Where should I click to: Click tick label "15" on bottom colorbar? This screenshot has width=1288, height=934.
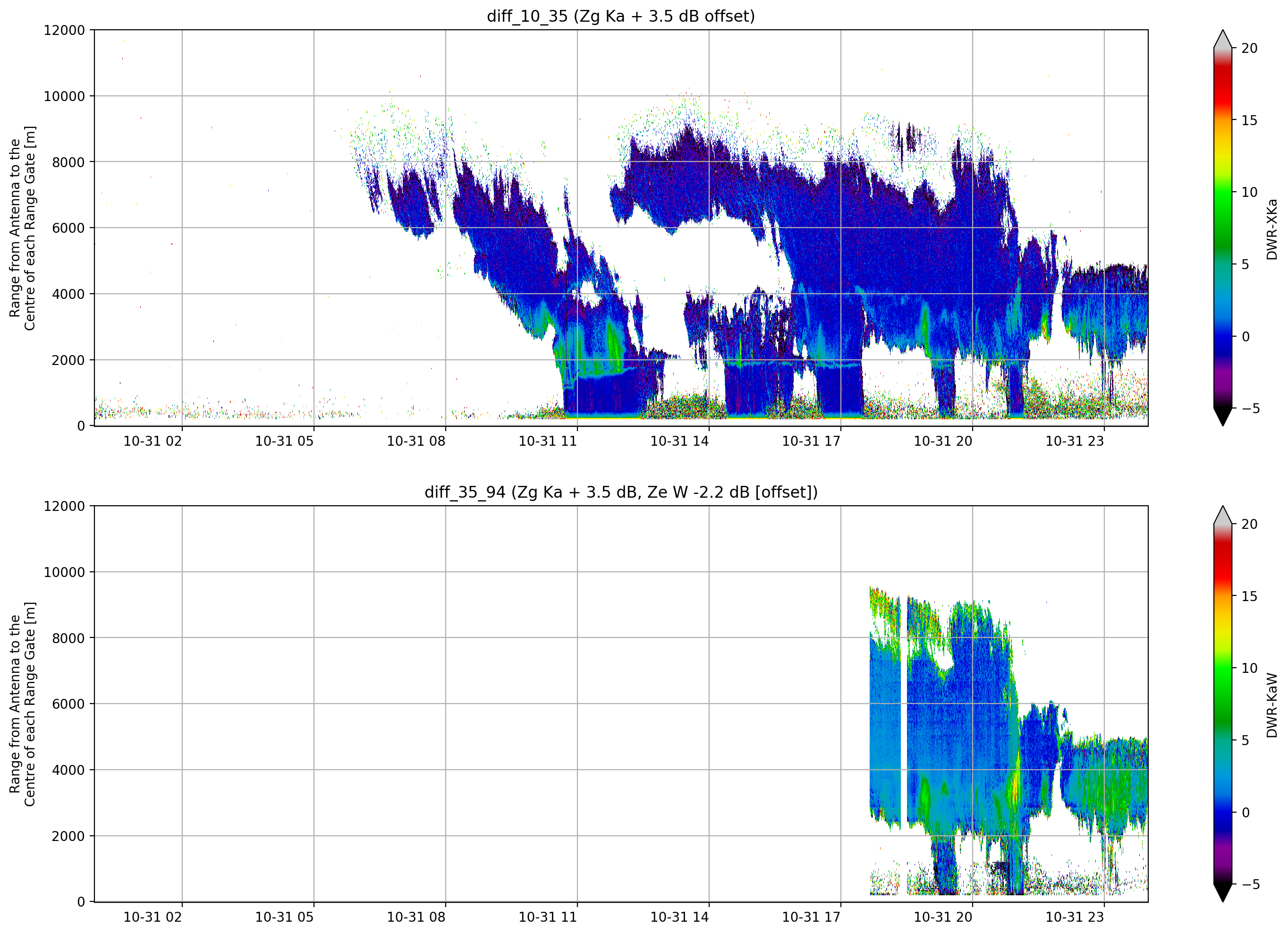point(1249,596)
